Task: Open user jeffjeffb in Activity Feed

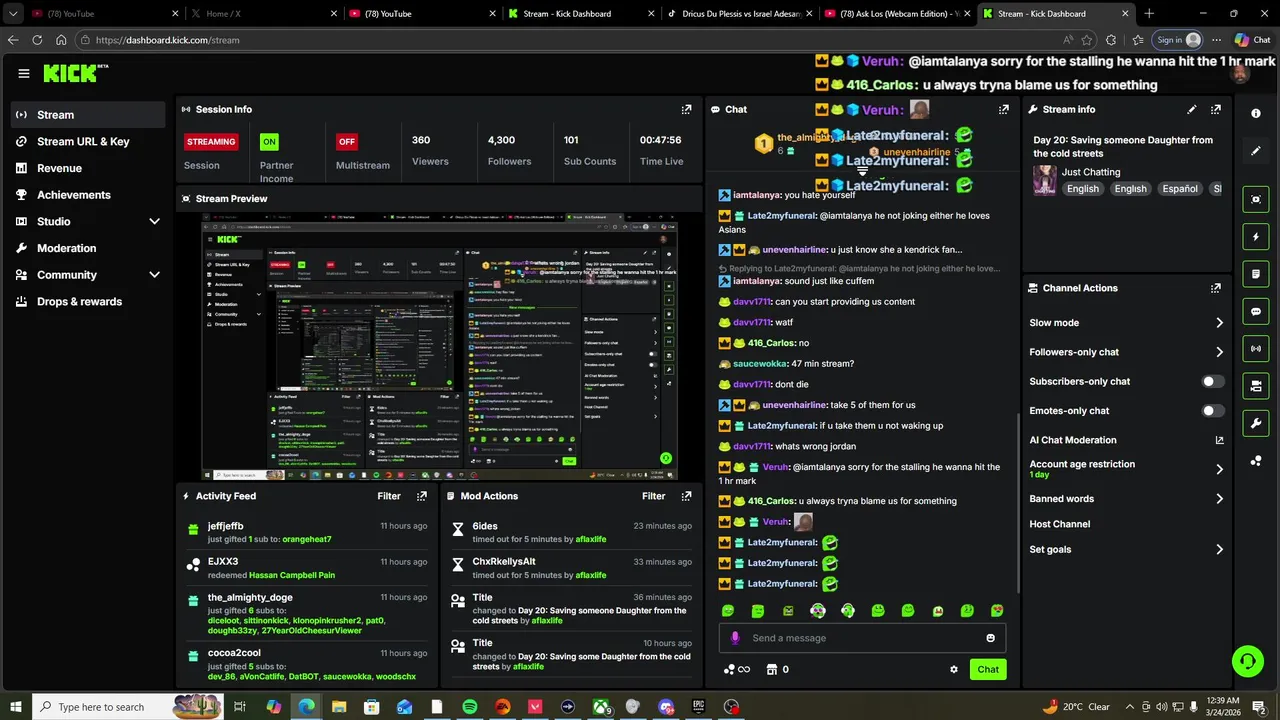Action: [225, 526]
